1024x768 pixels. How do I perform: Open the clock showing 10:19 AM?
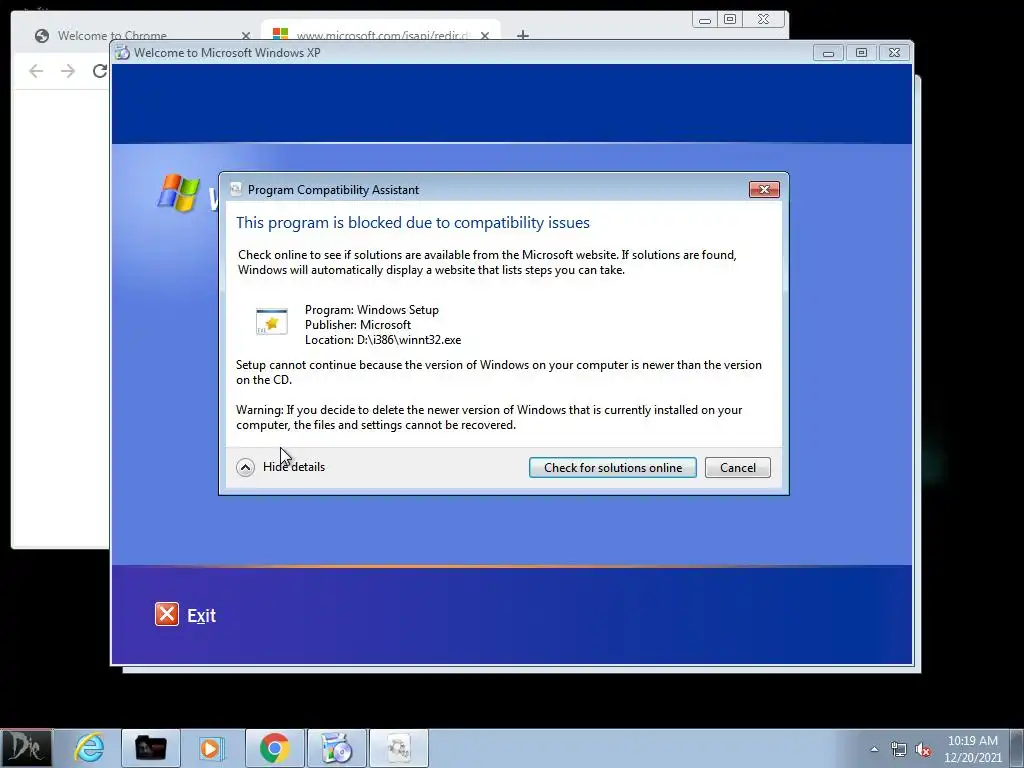pos(972,749)
